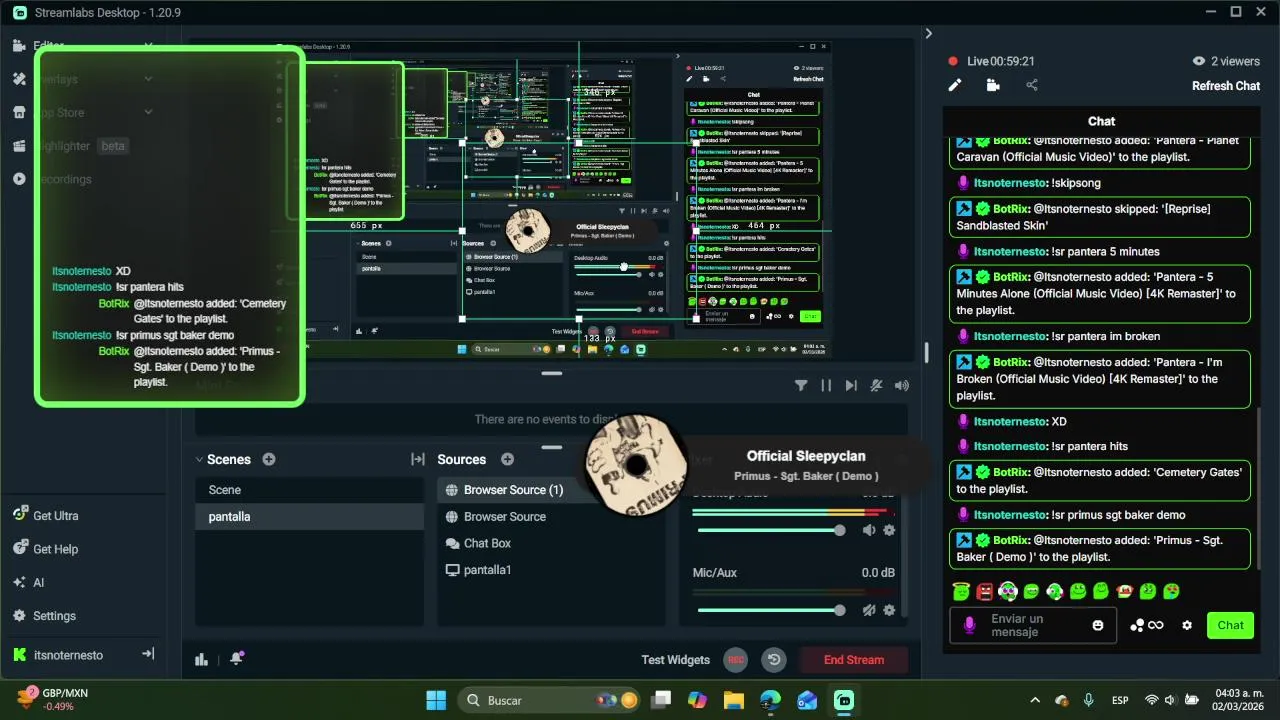The height and width of the screenshot is (720, 1280).
Task: Mute Desktop Audio speaker
Action: tap(869, 530)
